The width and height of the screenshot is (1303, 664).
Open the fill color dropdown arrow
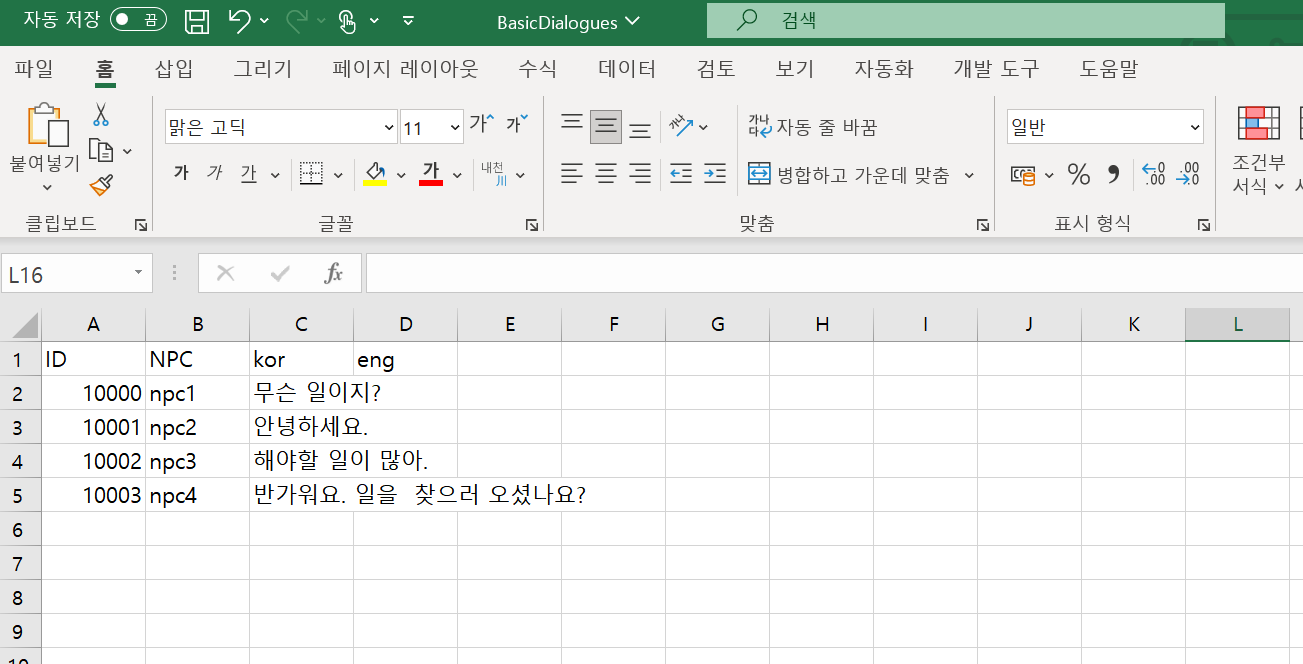pyautogui.click(x=401, y=175)
